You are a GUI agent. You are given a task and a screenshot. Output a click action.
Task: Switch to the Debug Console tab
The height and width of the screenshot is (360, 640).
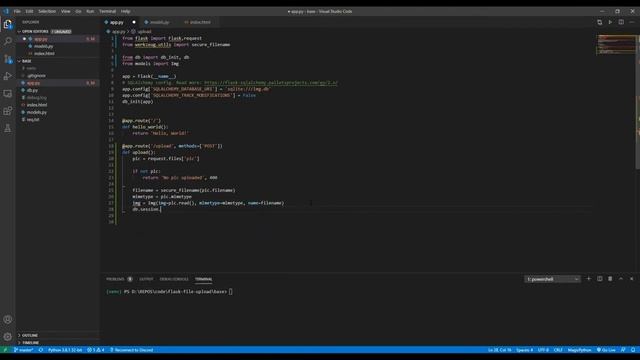click(x=174, y=279)
